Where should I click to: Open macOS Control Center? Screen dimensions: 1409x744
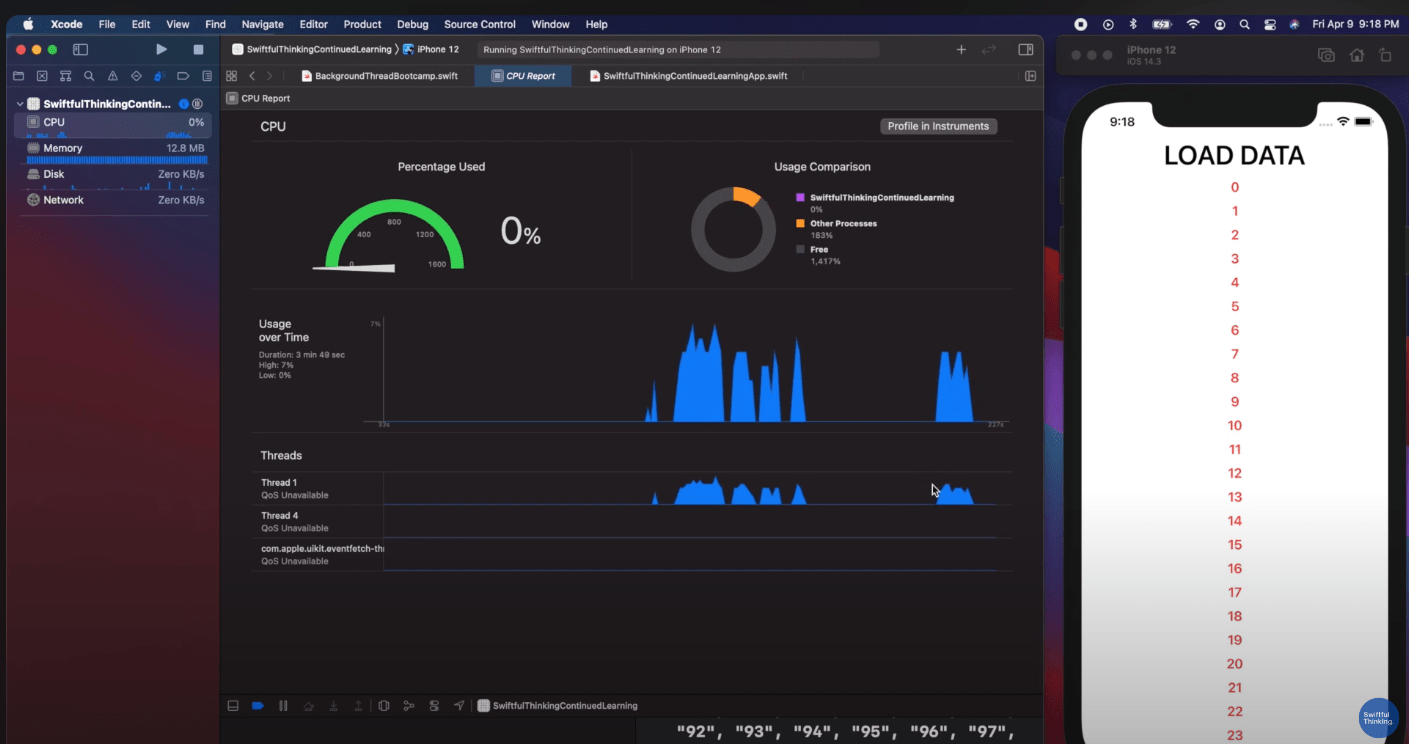pyautogui.click(x=1270, y=24)
